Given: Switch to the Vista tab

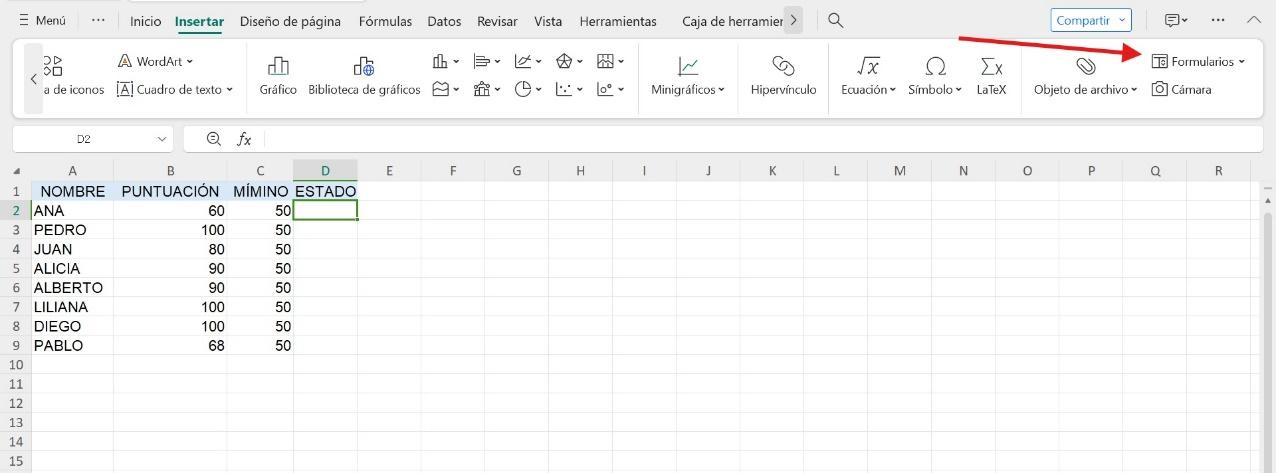Looking at the screenshot, I should [548, 21].
